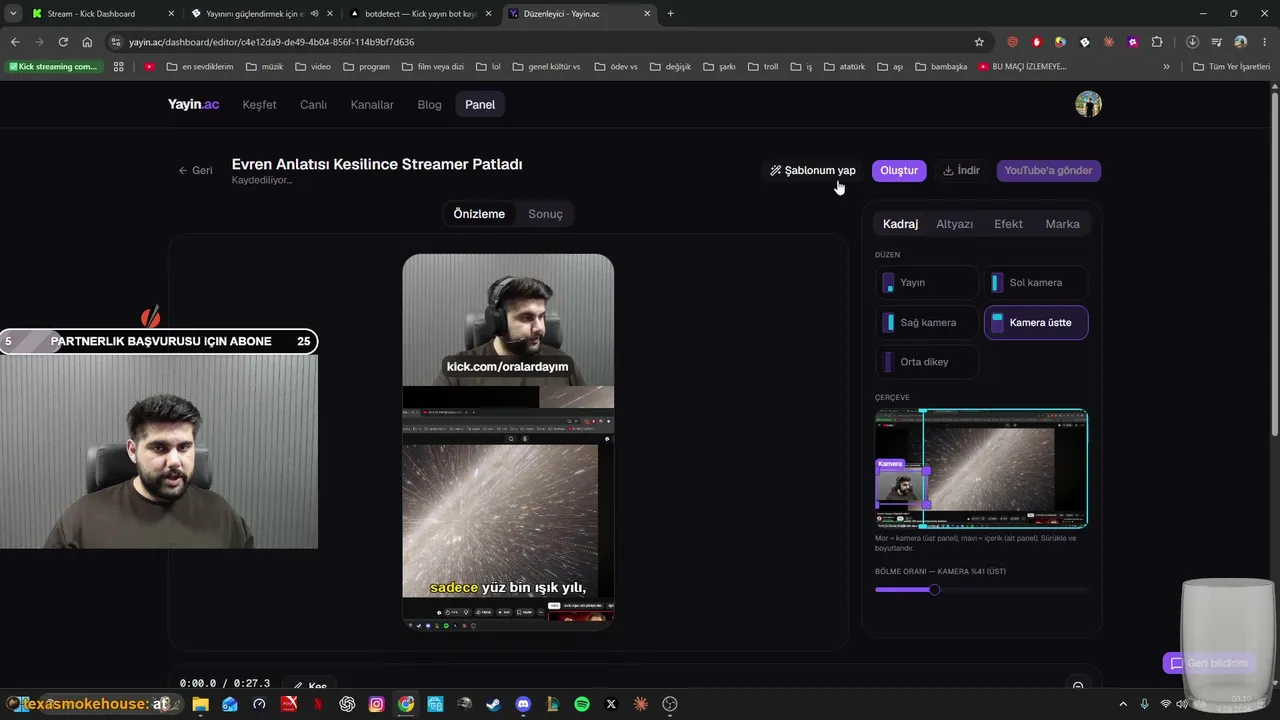Open Instagram from the taskbar
The height and width of the screenshot is (720, 1280).
click(x=376, y=704)
